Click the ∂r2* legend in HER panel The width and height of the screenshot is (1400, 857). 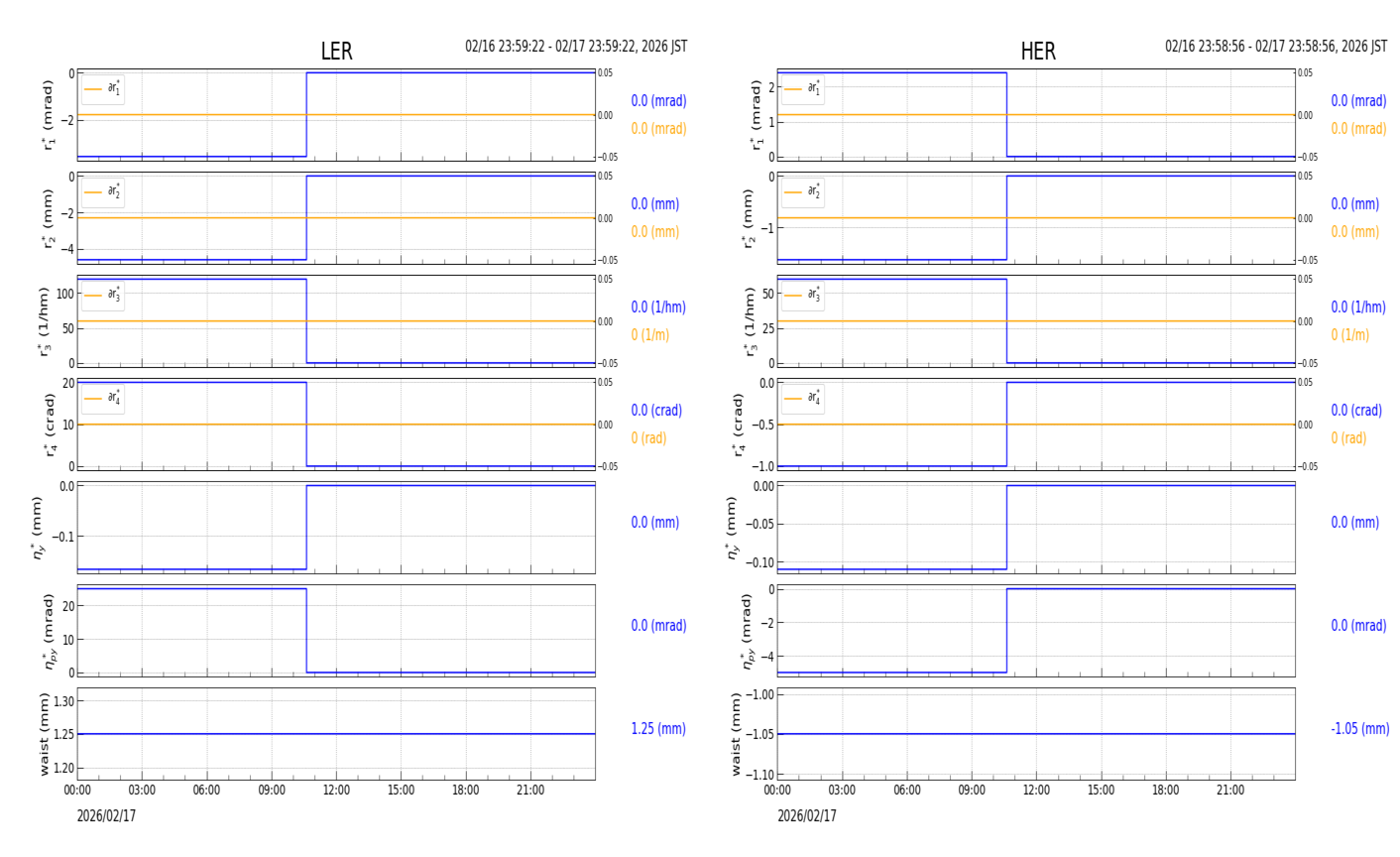click(x=802, y=192)
